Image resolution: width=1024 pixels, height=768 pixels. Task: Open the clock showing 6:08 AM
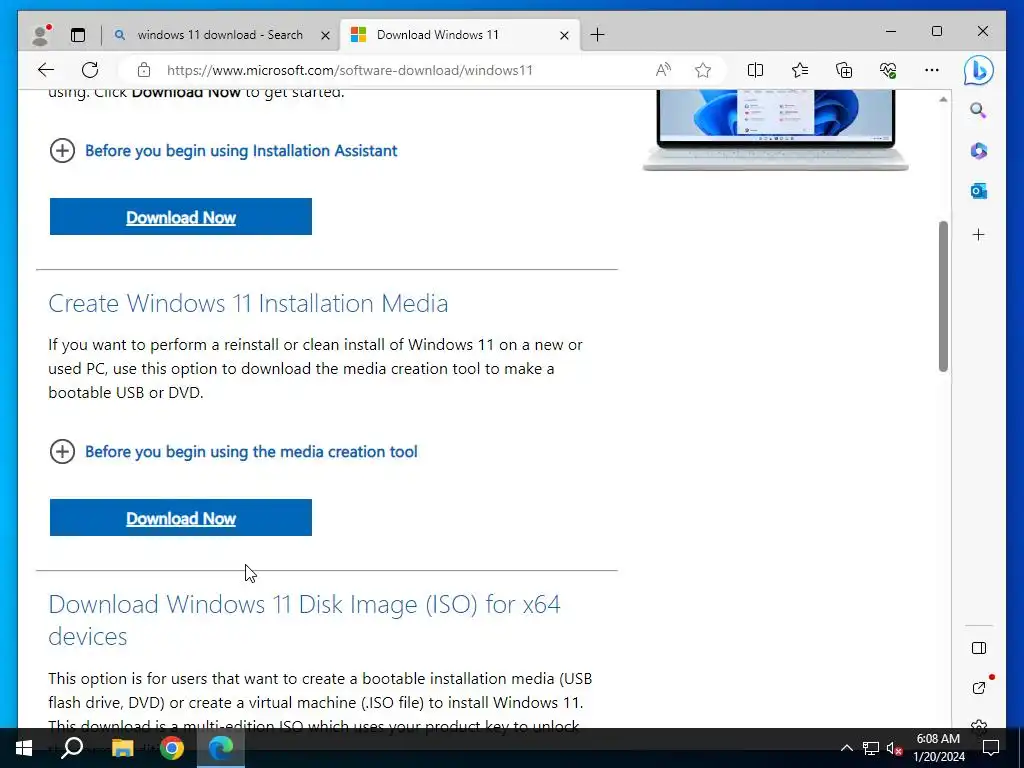(x=938, y=748)
